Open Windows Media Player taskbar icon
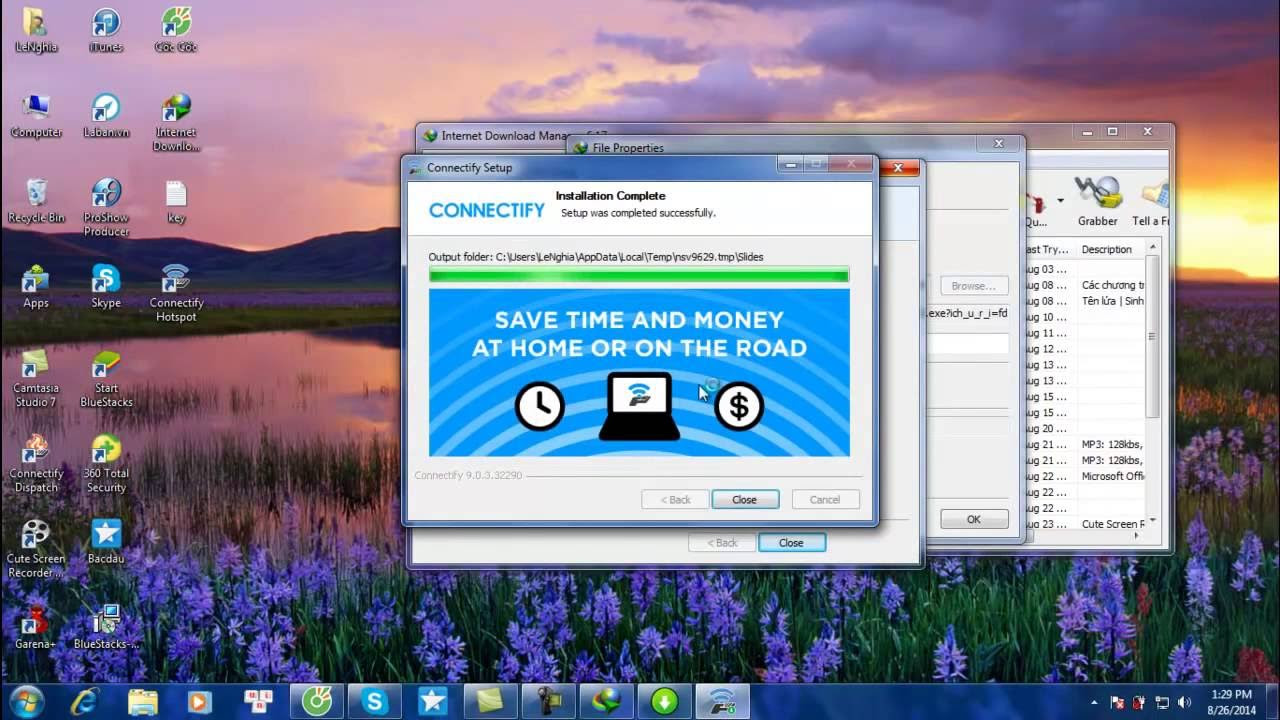 coord(201,702)
